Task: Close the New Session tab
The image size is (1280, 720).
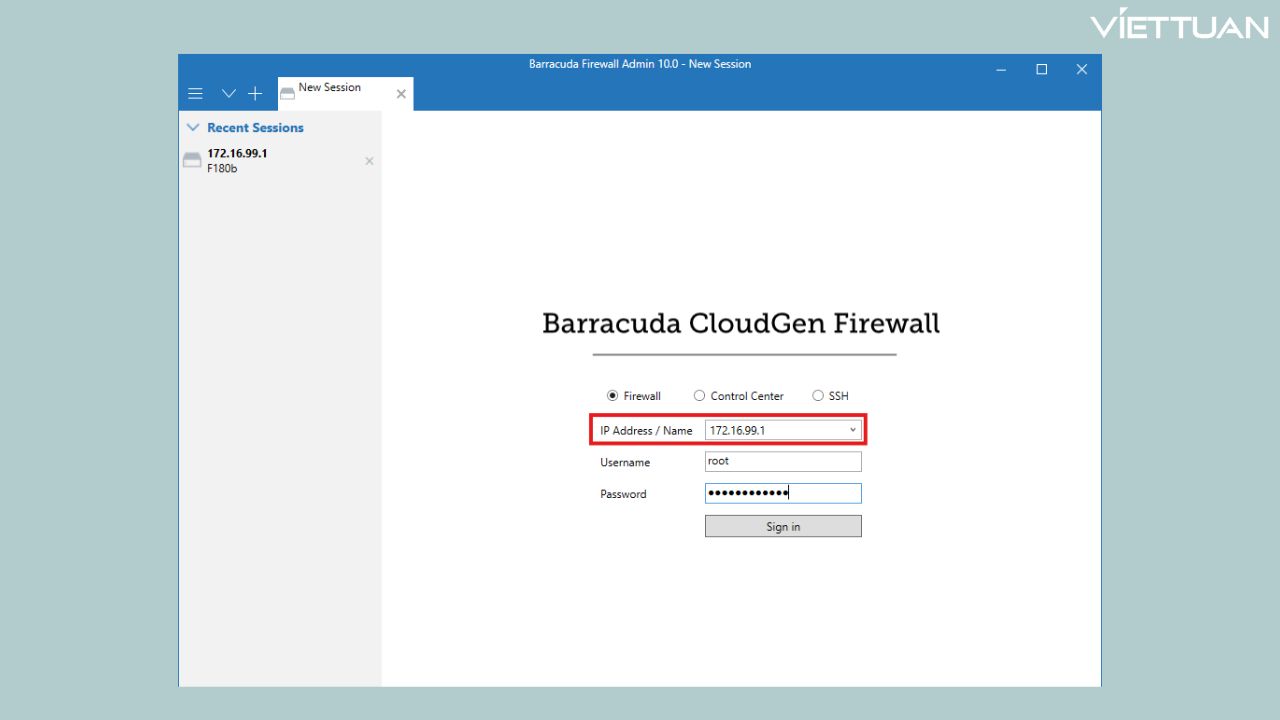Action: tap(401, 93)
